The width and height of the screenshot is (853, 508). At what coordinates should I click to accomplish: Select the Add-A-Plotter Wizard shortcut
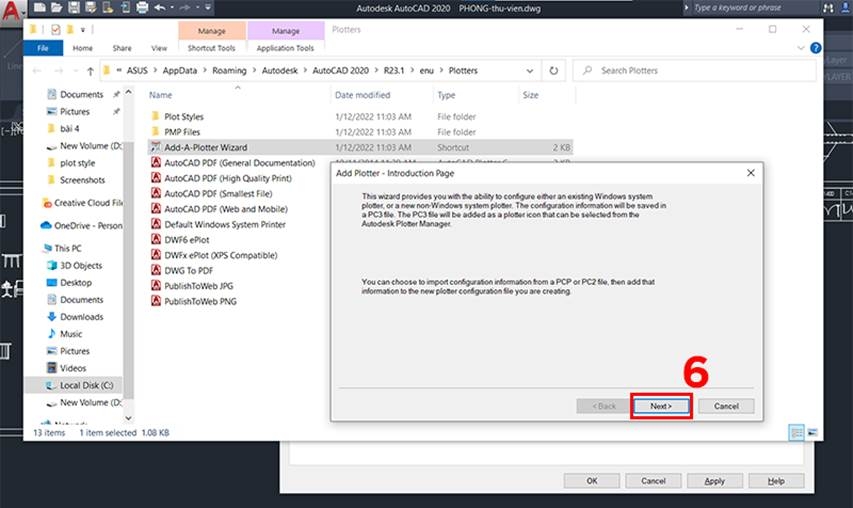click(x=205, y=147)
